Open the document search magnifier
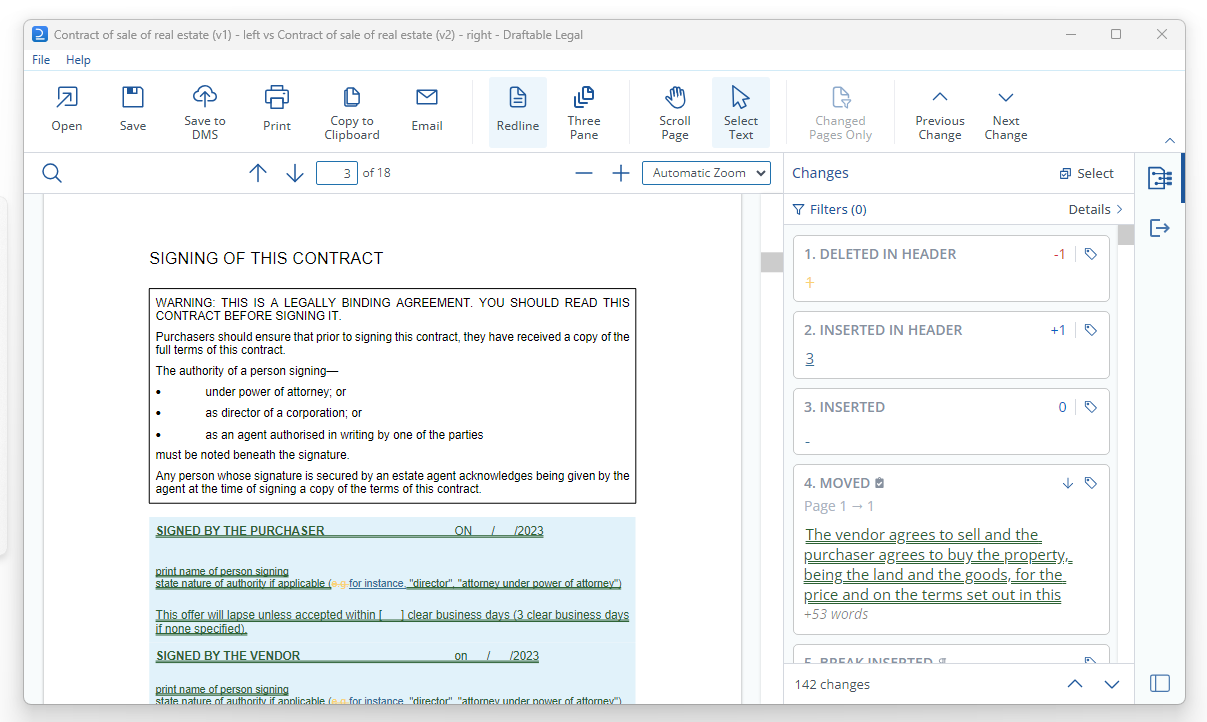The image size is (1207, 722). coord(52,173)
